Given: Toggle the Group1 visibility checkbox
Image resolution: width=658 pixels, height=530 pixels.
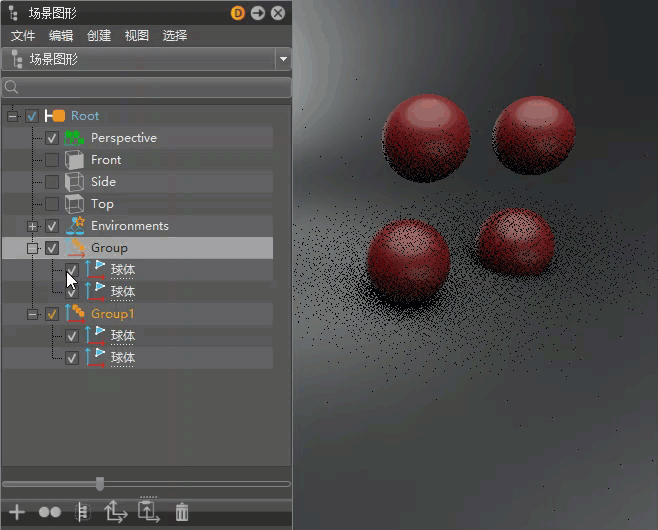Looking at the screenshot, I should click(52, 314).
